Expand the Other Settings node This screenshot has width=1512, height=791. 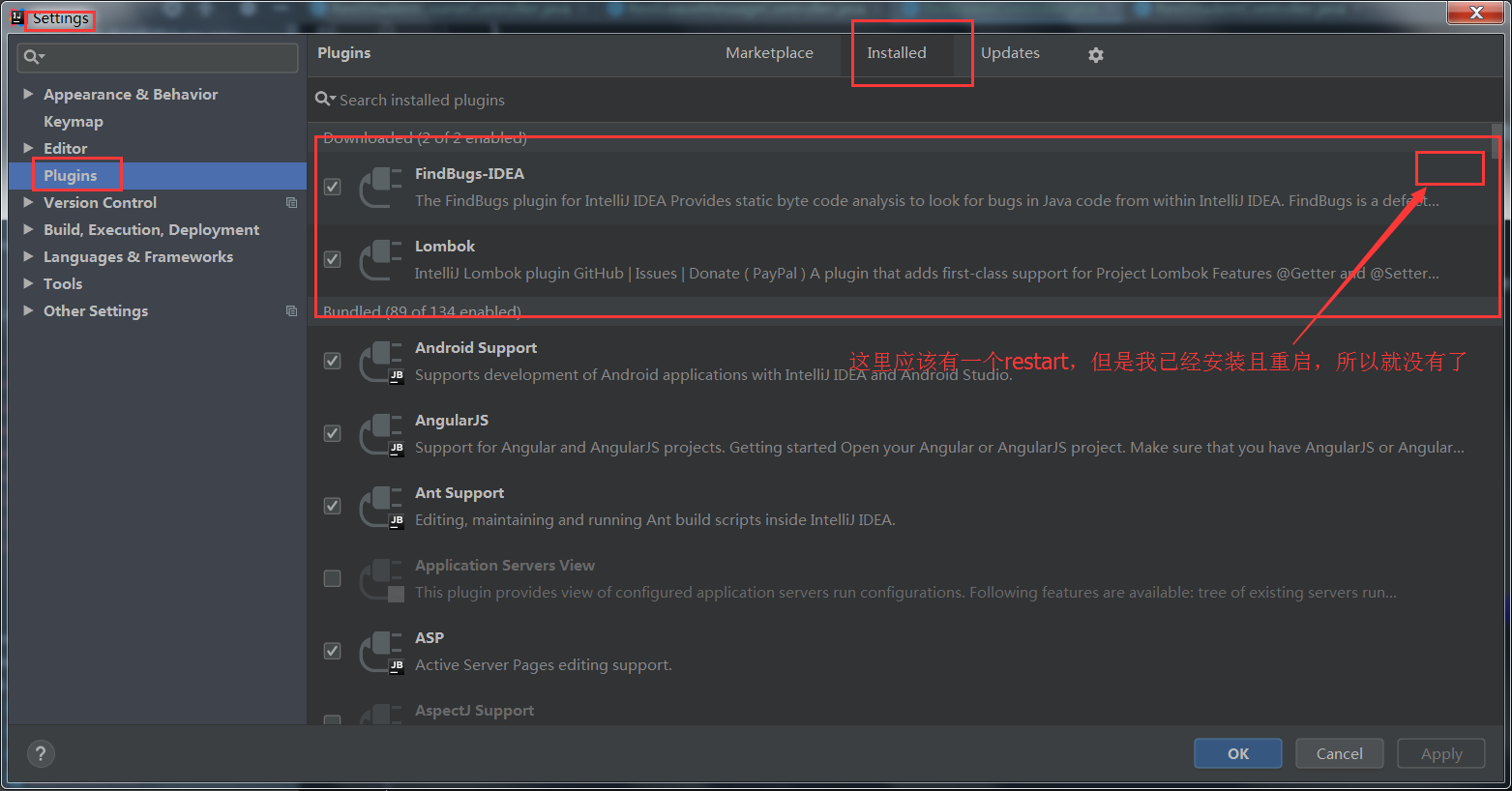coord(28,310)
